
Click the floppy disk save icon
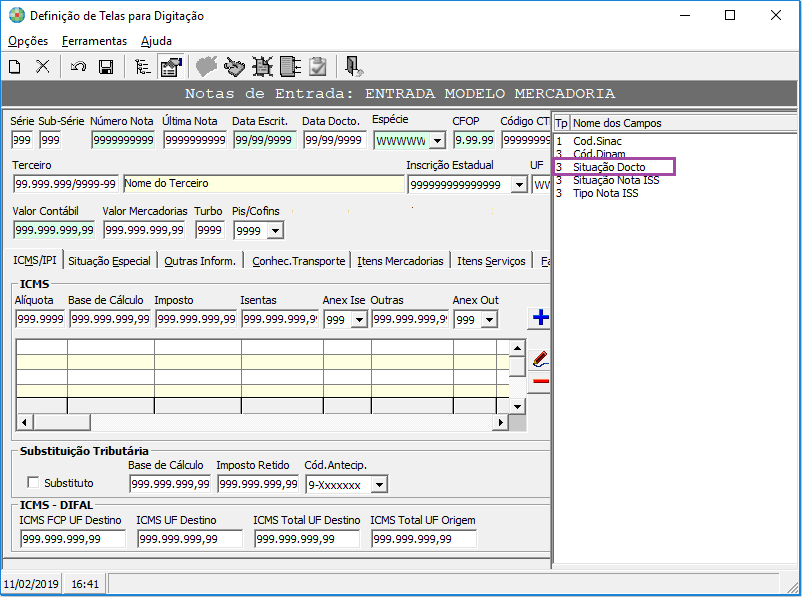pos(106,67)
